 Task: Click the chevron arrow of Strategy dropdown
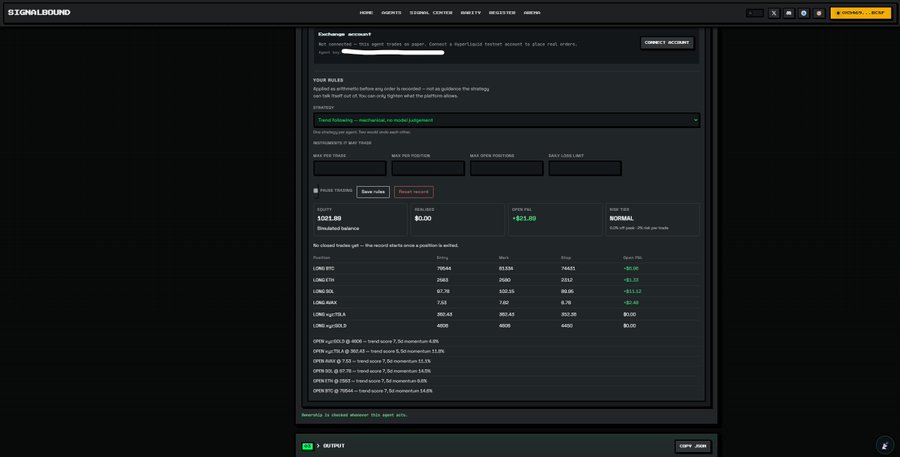click(695, 120)
